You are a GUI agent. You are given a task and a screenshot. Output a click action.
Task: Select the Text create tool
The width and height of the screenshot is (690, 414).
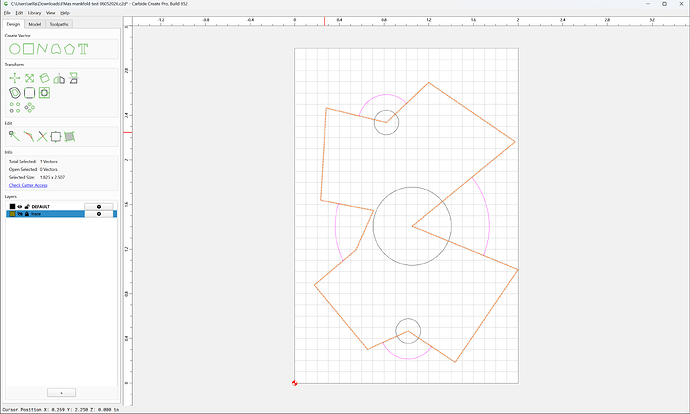click(x=83, y=49)
